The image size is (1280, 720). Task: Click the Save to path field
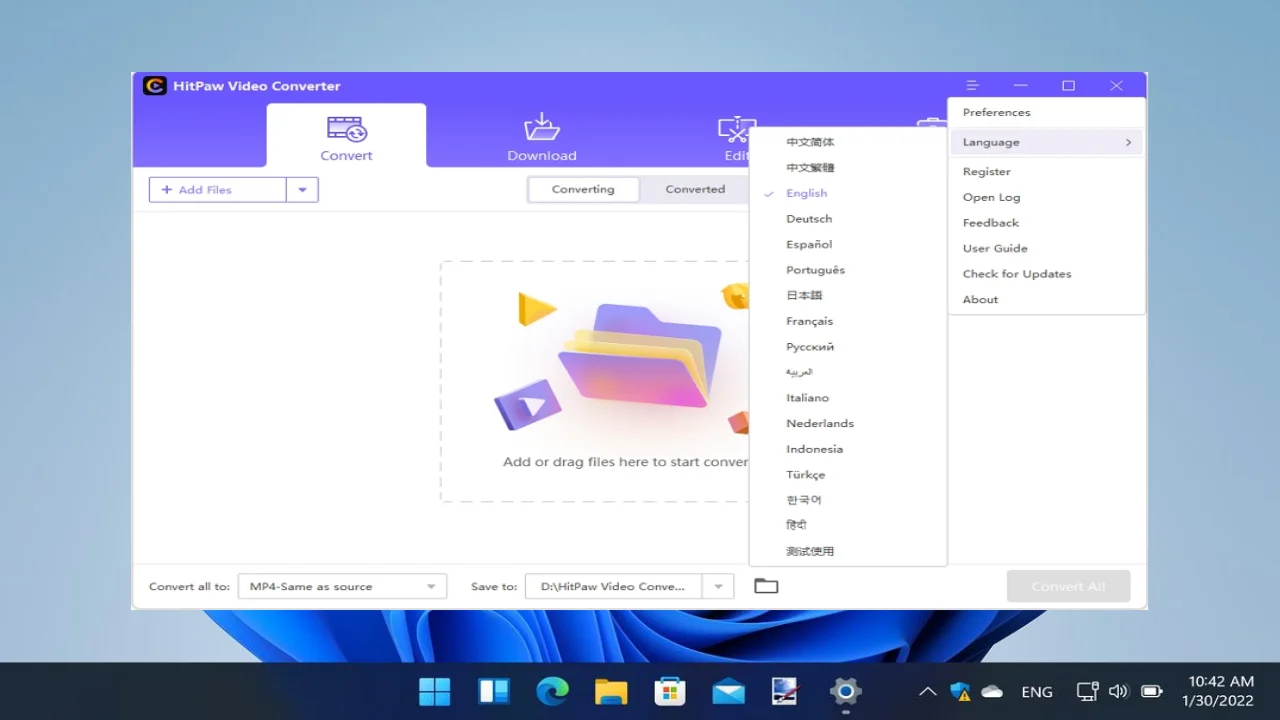[614, 587]
